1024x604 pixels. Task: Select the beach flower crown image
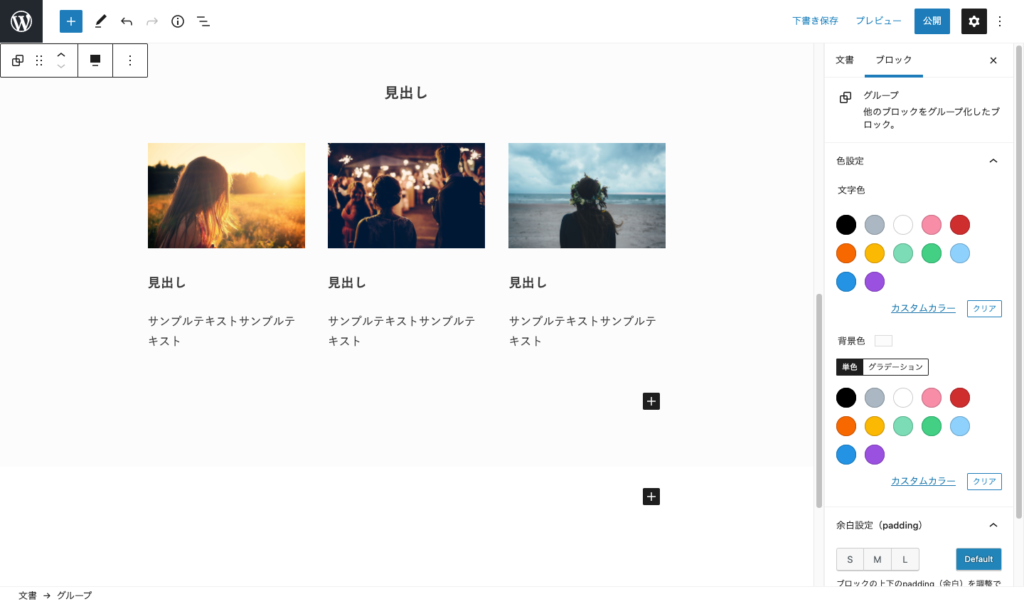pos(586,195)
